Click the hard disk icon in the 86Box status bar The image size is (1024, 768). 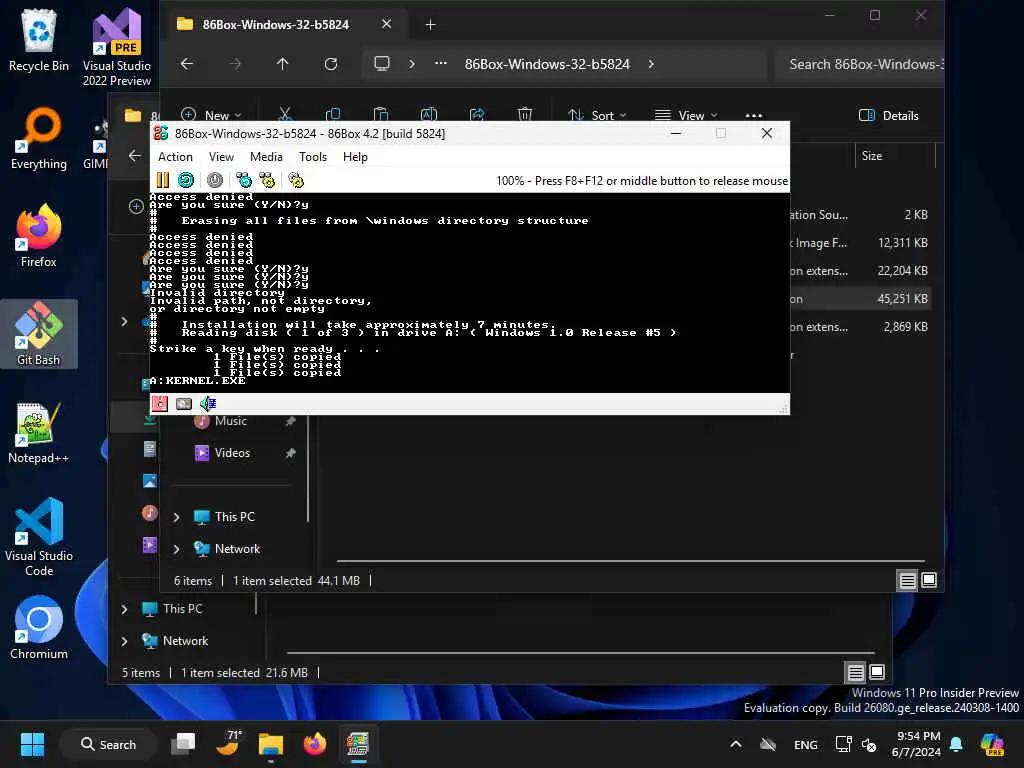coord(184,404)
